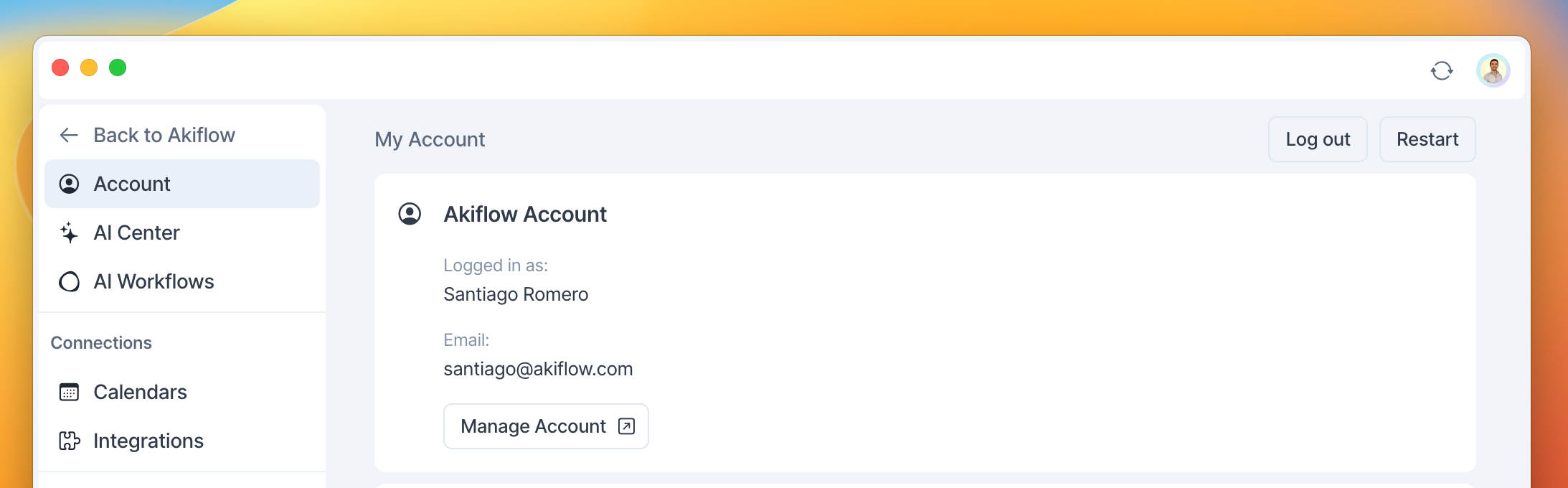Select Account in the sidebar
Screen dimensions: 1568x488
132,184
